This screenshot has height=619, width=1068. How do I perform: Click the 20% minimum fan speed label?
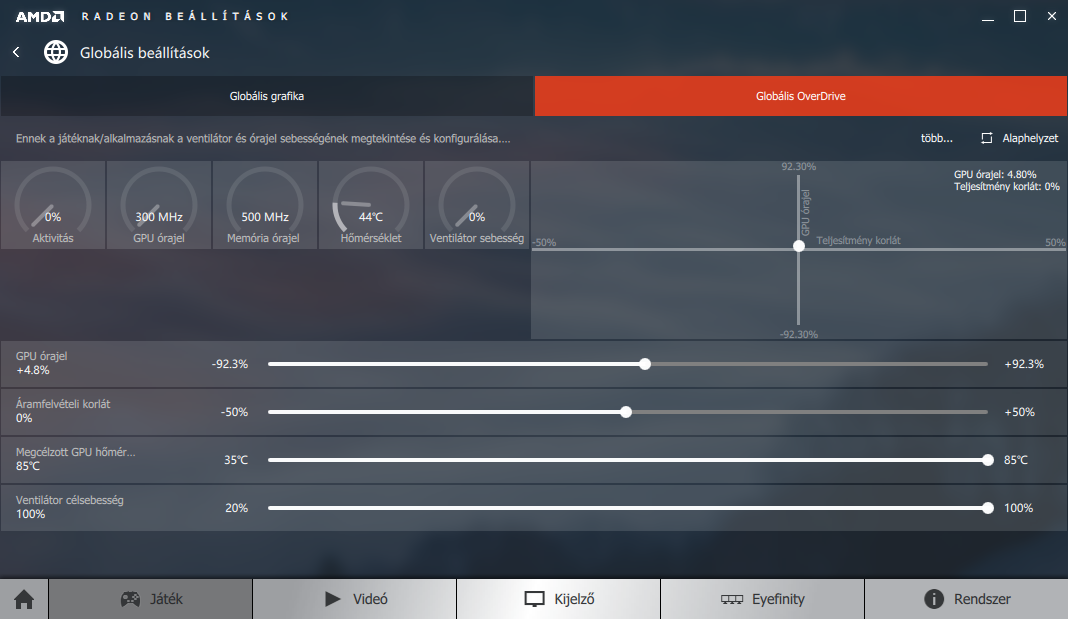(x=236, y=508)
